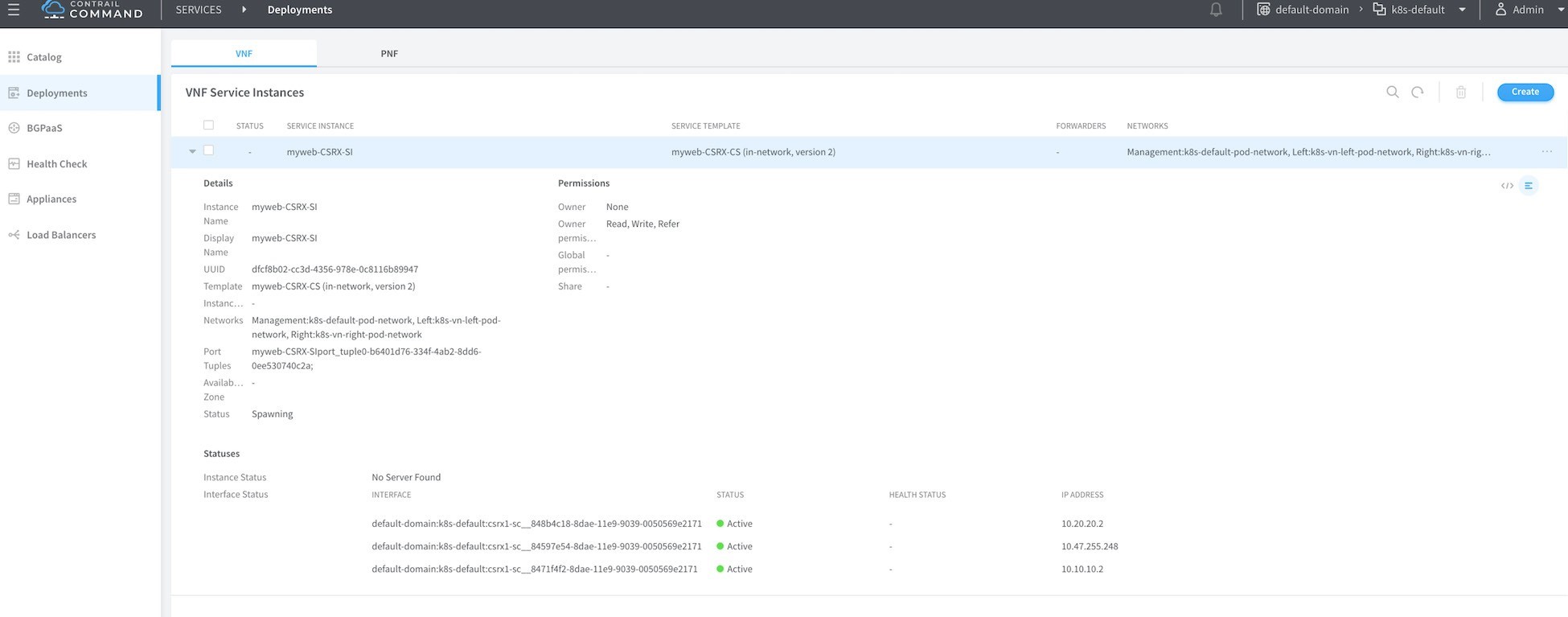Screen dimensions: 1568x617
Task: Switch to the PNF tab
Action: tap(389, 53)
